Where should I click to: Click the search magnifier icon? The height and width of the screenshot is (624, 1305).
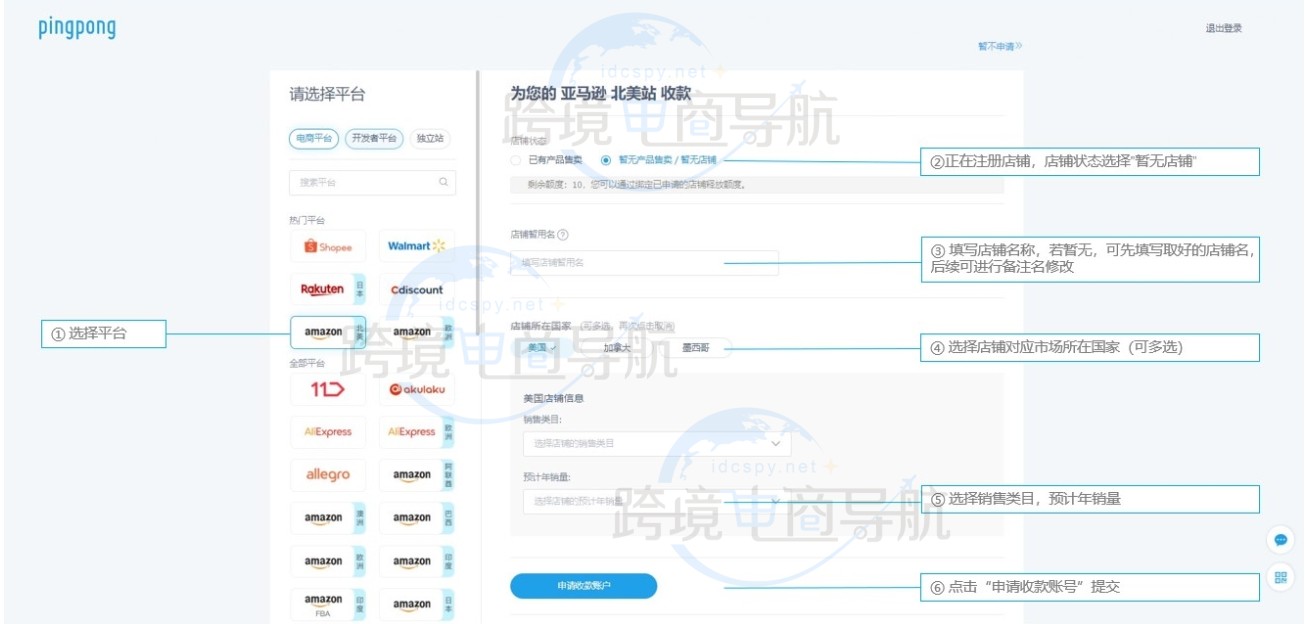(443, 183)
